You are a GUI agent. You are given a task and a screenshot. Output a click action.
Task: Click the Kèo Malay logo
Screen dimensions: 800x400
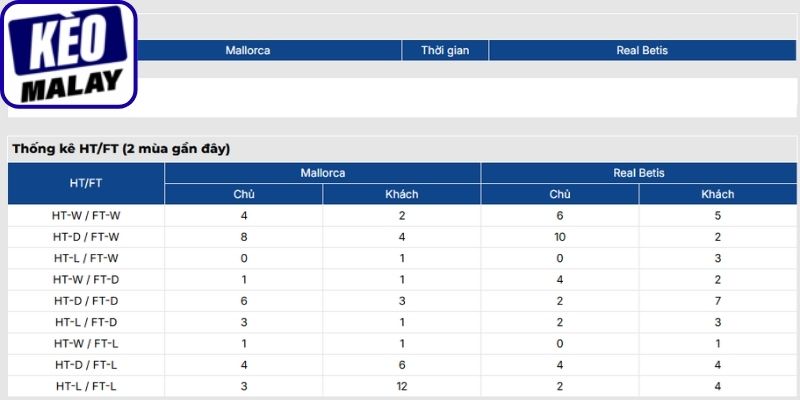click(69, 55)
